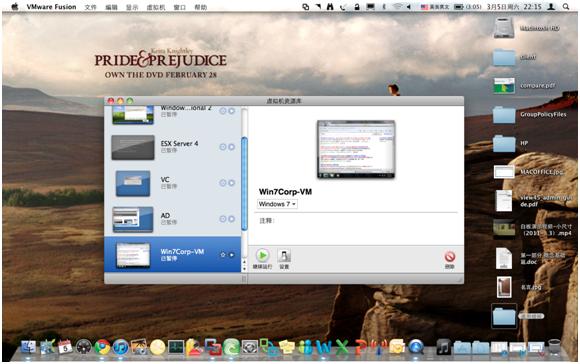Open Microsoft Word from the Dock

[323, 347]
